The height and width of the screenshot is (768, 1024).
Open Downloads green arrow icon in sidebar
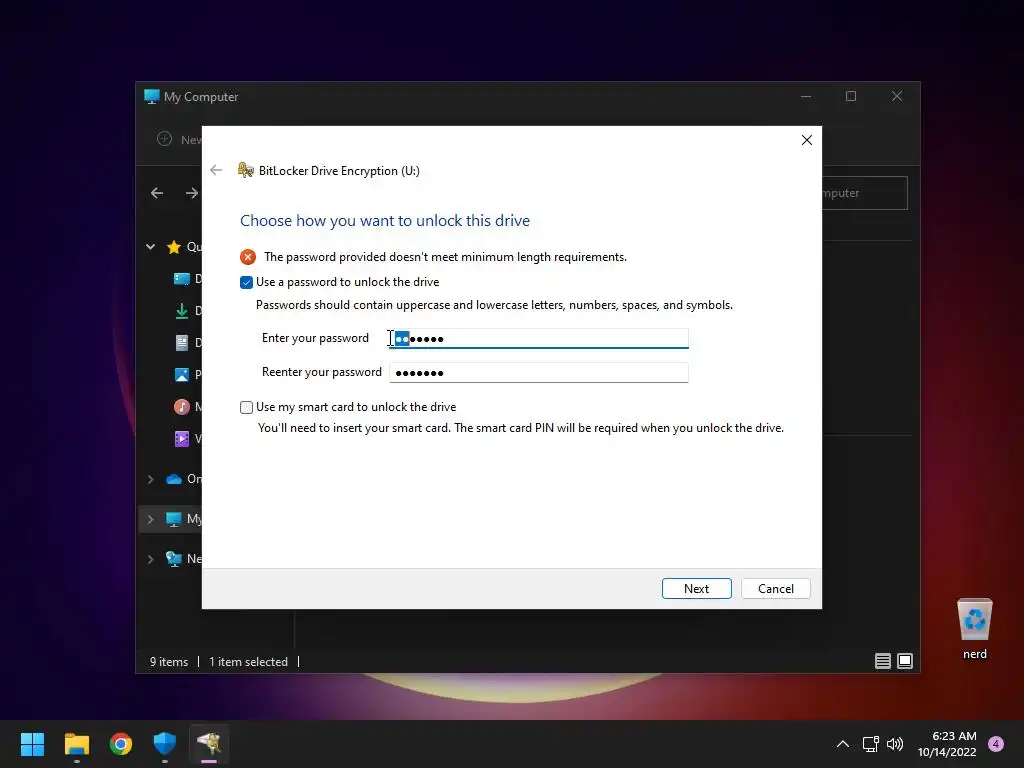click(x=182, y=311)
